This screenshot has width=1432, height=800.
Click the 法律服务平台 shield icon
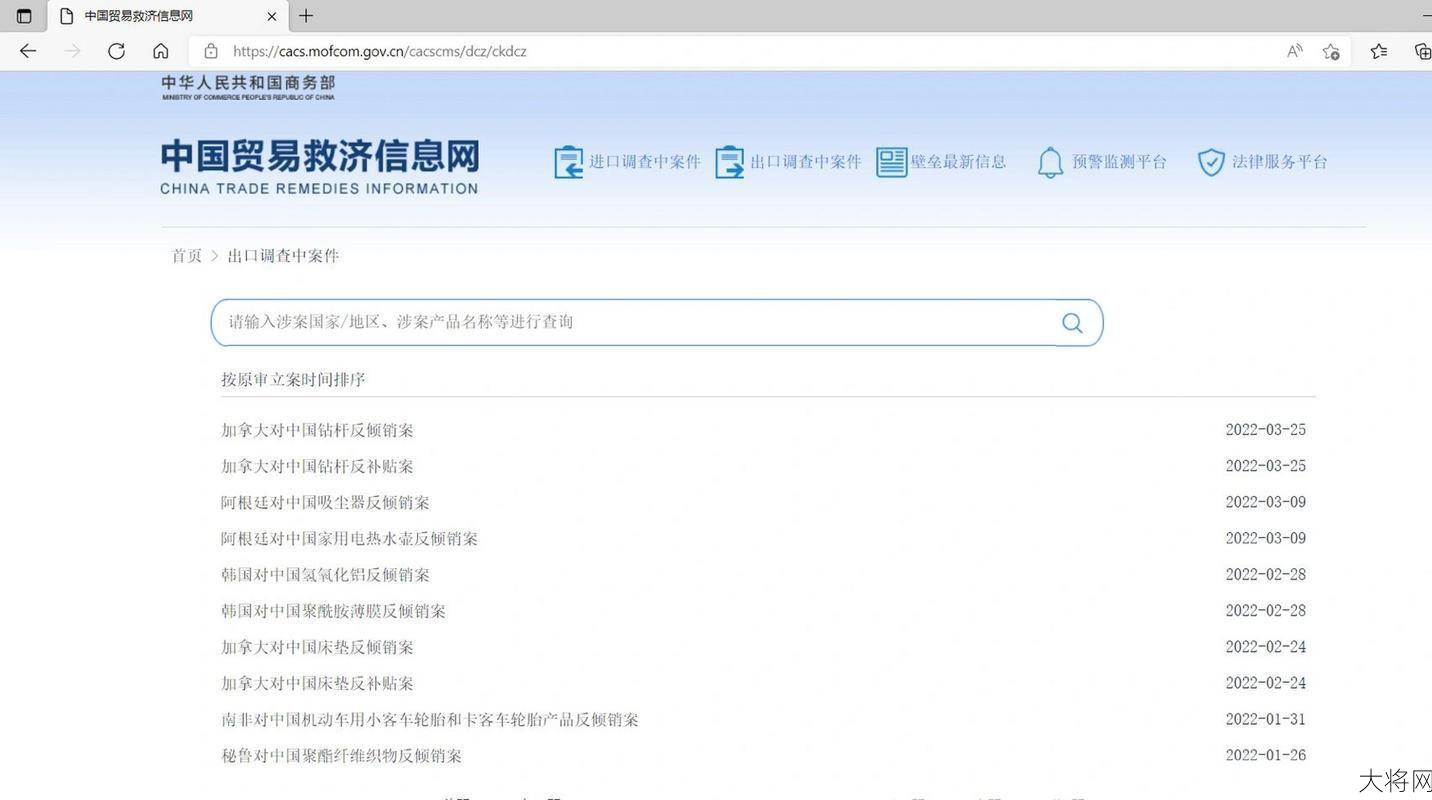point(1211,162)
